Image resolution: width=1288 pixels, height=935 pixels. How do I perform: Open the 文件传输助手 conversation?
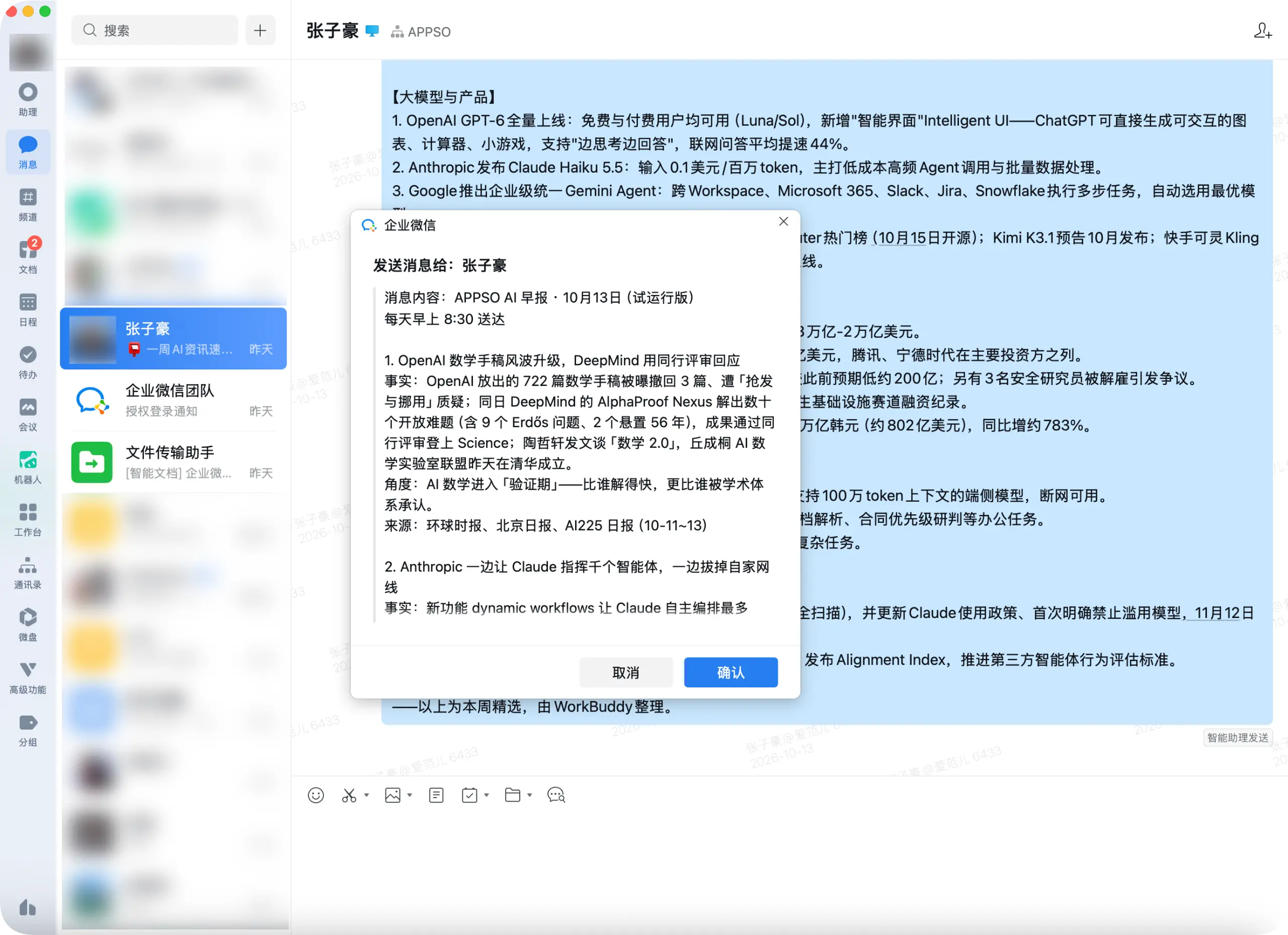[173, 462]
